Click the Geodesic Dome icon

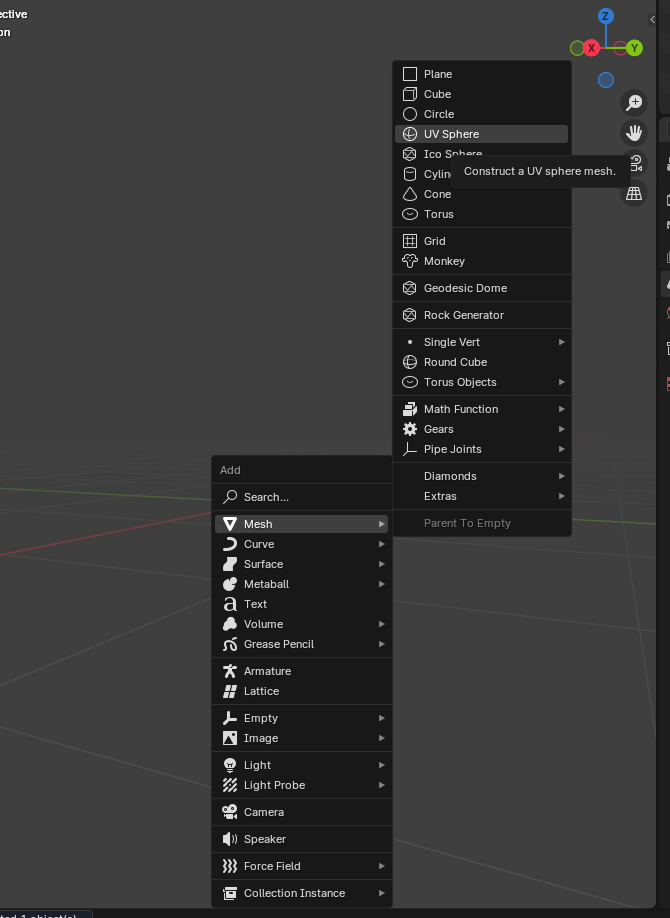[410, 287]
